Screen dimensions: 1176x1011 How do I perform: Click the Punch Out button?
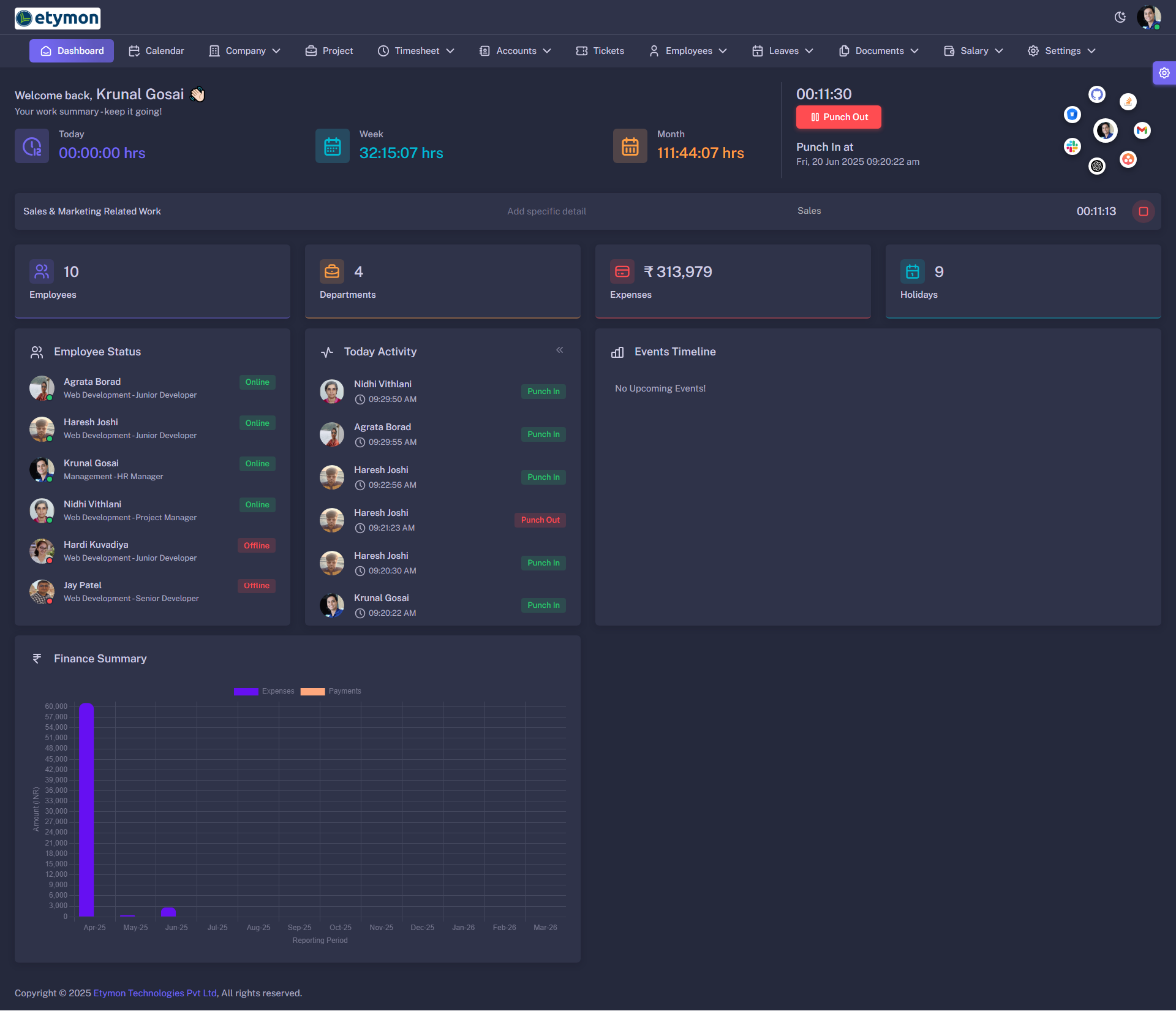pos(839,117)
